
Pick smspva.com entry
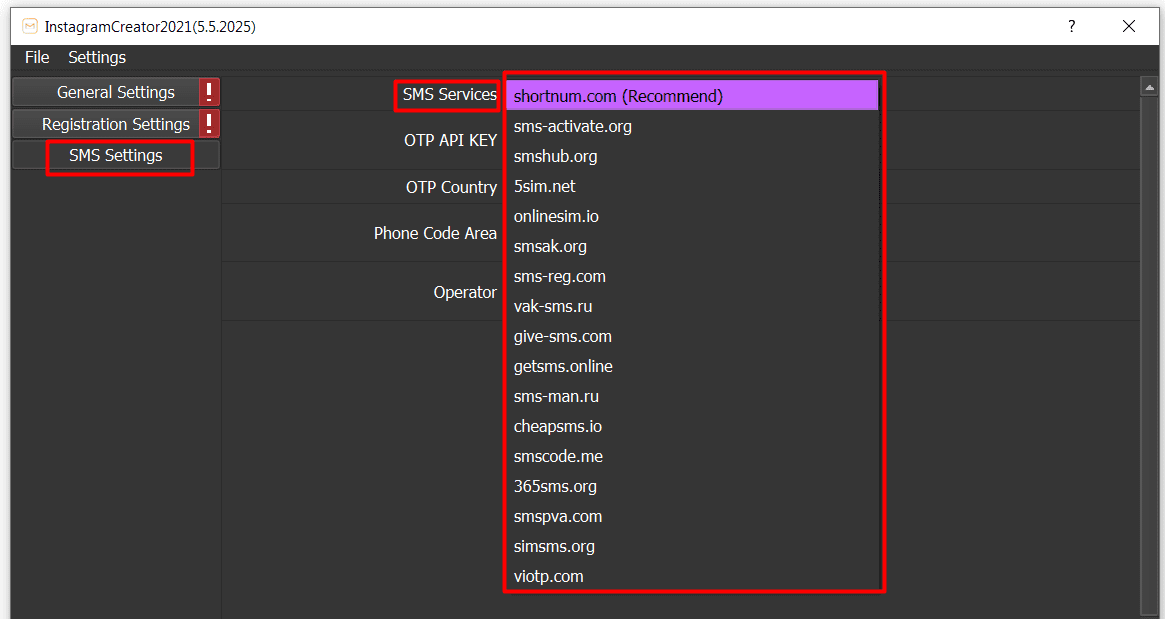[x=692, y=516]
